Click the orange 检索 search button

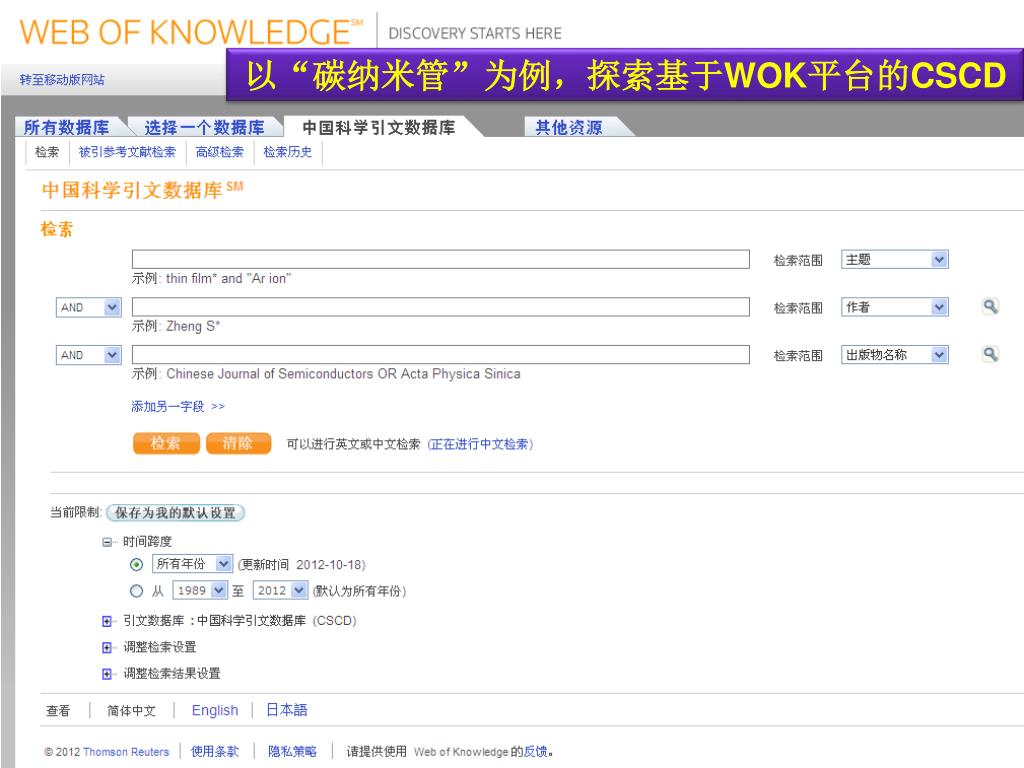pyautogui.click(x=166, y=443)
